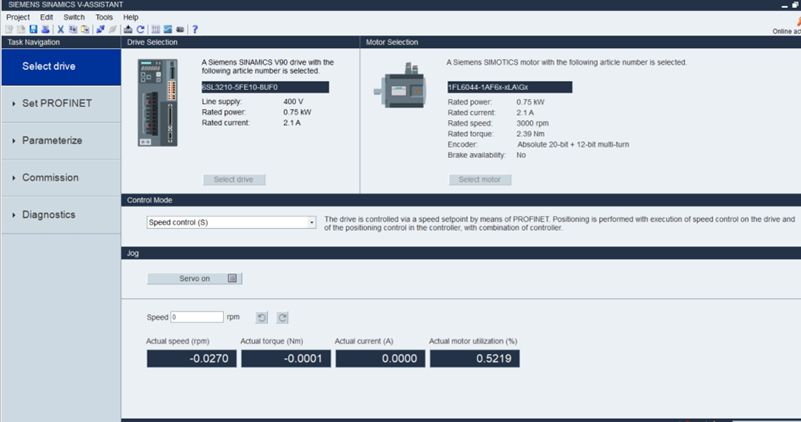Click the blue Go online connection icon
Viewport: 801px width, 422px height.
[100, 29]
